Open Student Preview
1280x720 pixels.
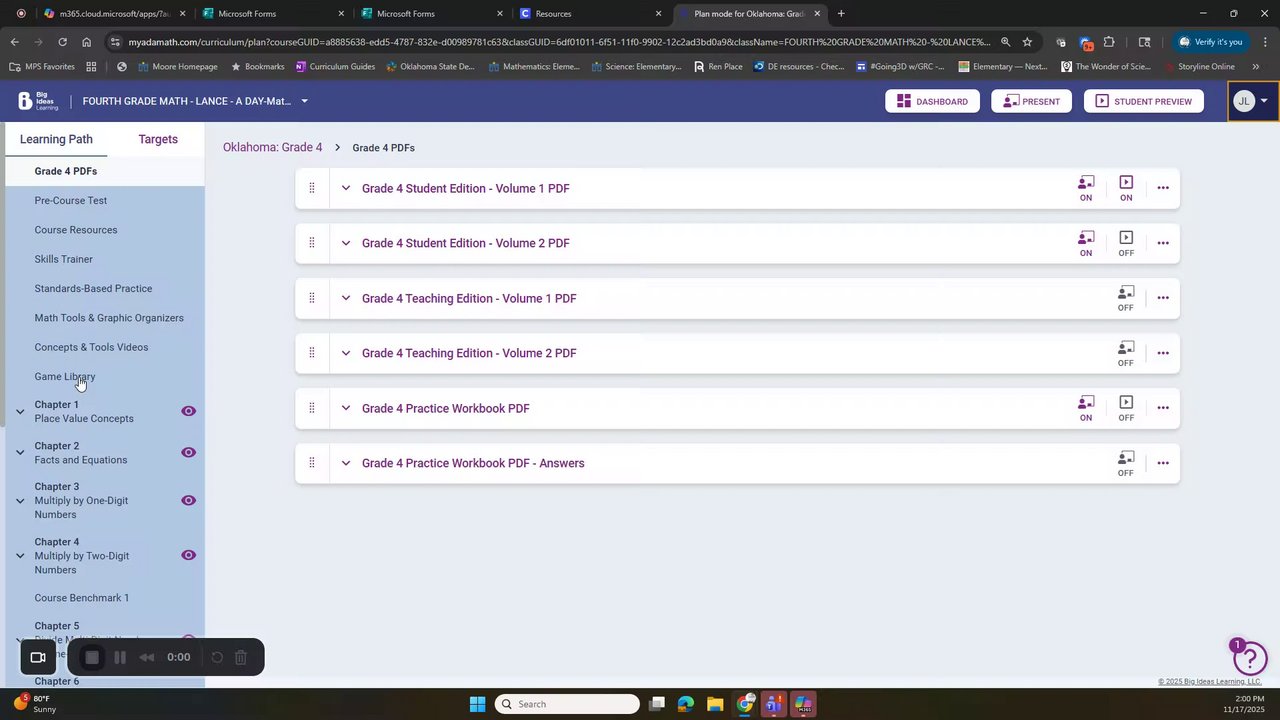[1143, 101]
